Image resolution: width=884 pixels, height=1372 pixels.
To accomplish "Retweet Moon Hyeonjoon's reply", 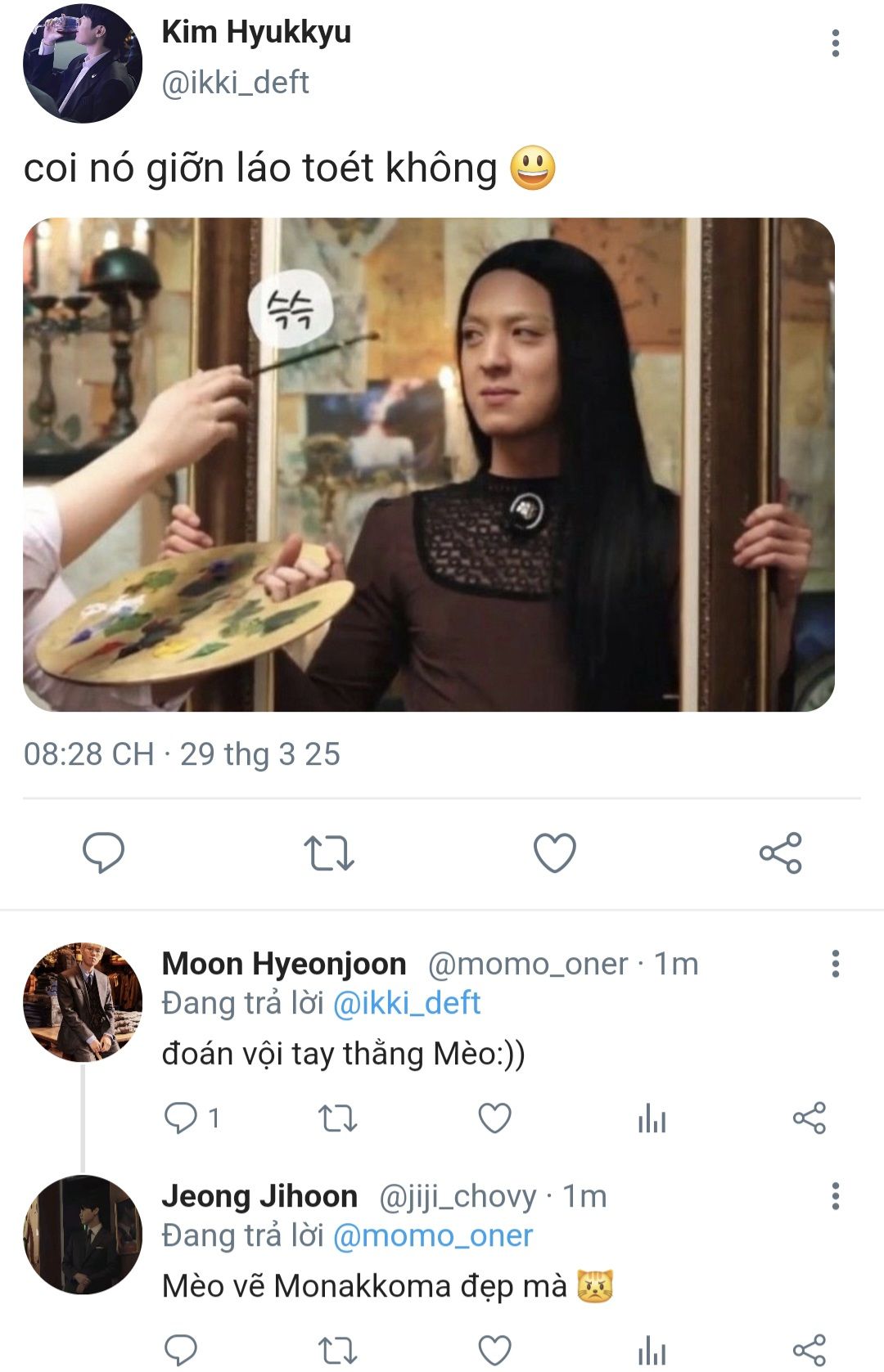I will [x=337, y=1118].
